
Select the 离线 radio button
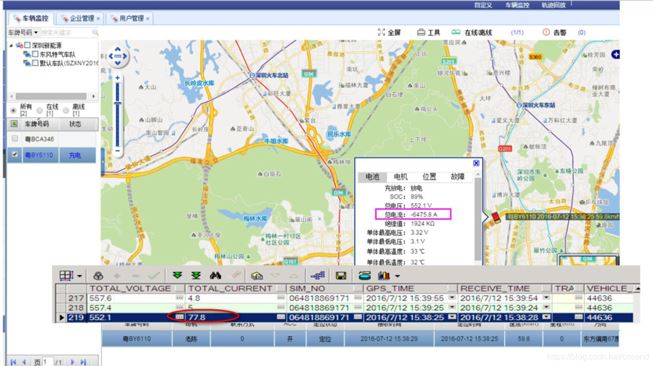pyautogui.click(x=66, y=111)
